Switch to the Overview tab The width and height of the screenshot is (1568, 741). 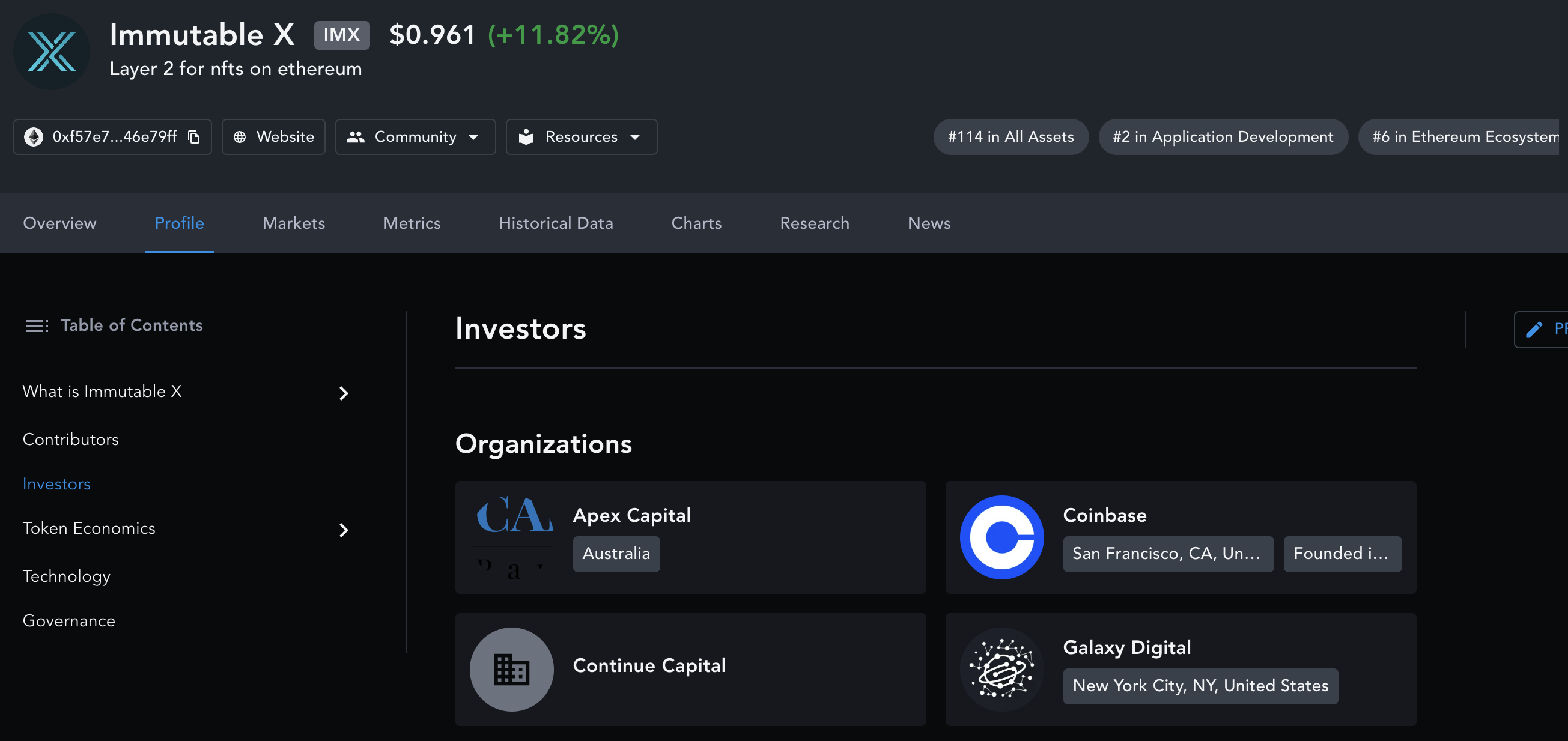59,223
